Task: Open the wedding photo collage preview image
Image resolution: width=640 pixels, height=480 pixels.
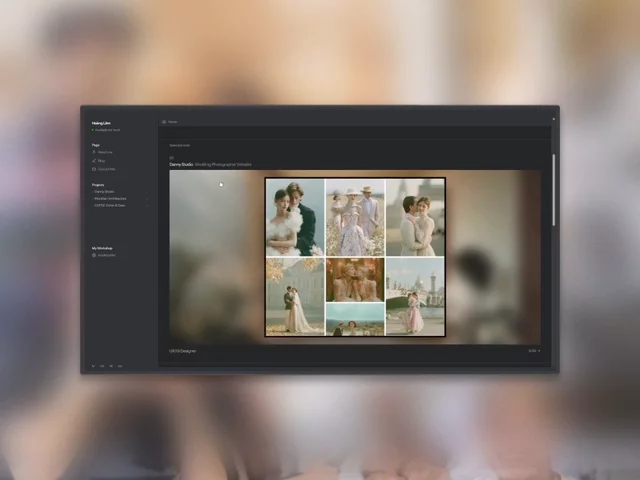Action: point(355,257)
